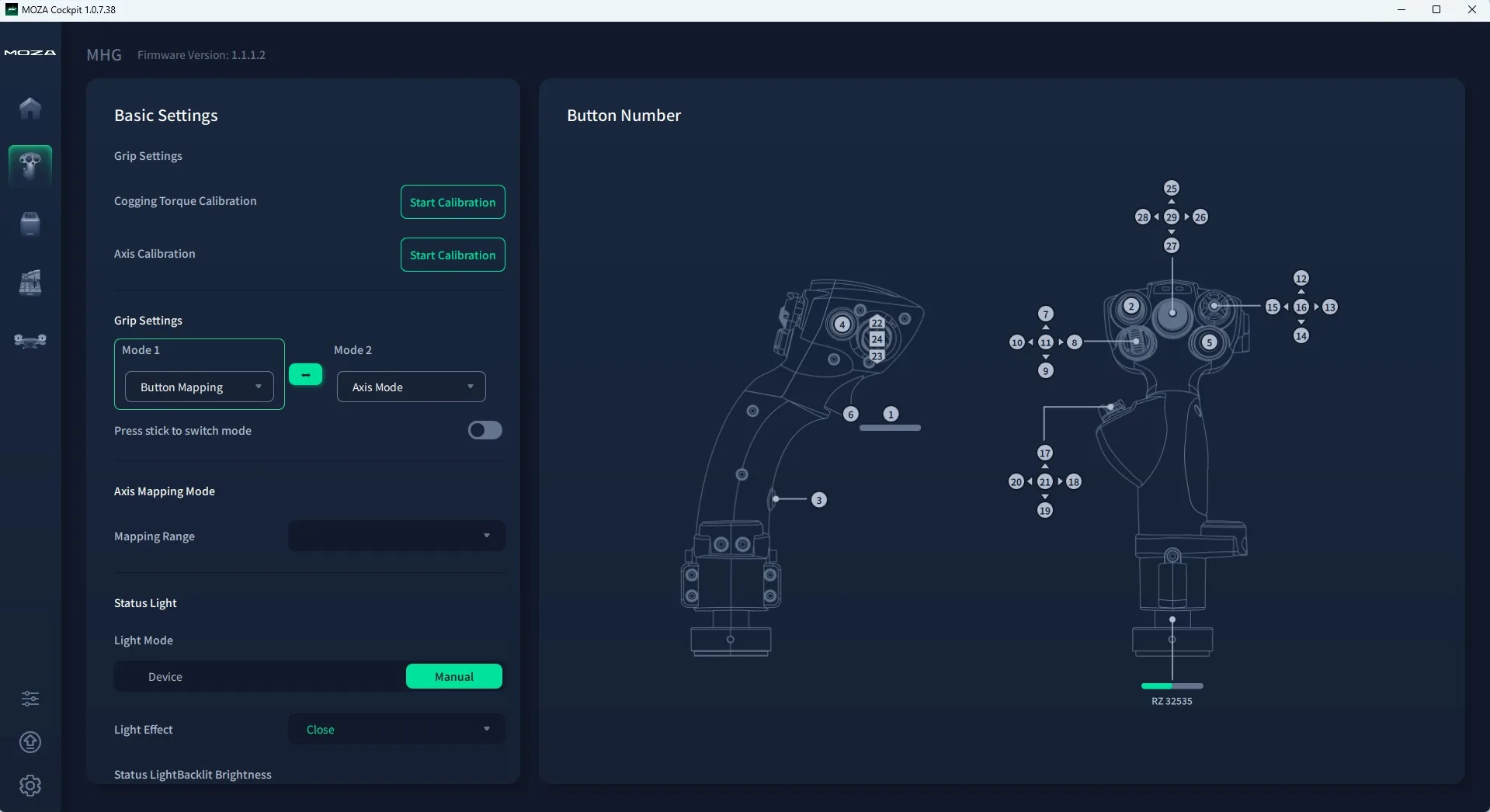Click button number 6 marker

pyautogui.click(x=851, y=415)
